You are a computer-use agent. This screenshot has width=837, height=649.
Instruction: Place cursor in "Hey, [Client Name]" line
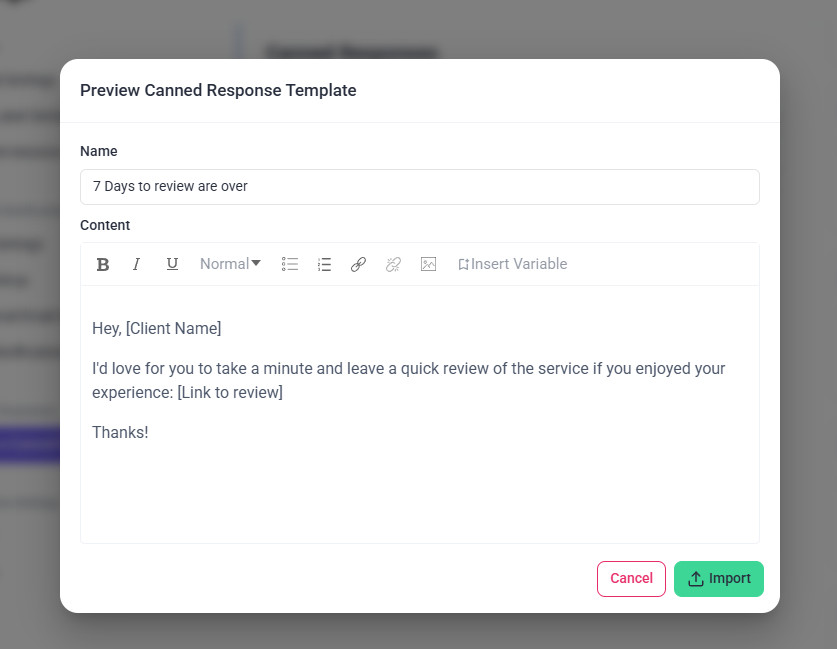tap(157, 328)
